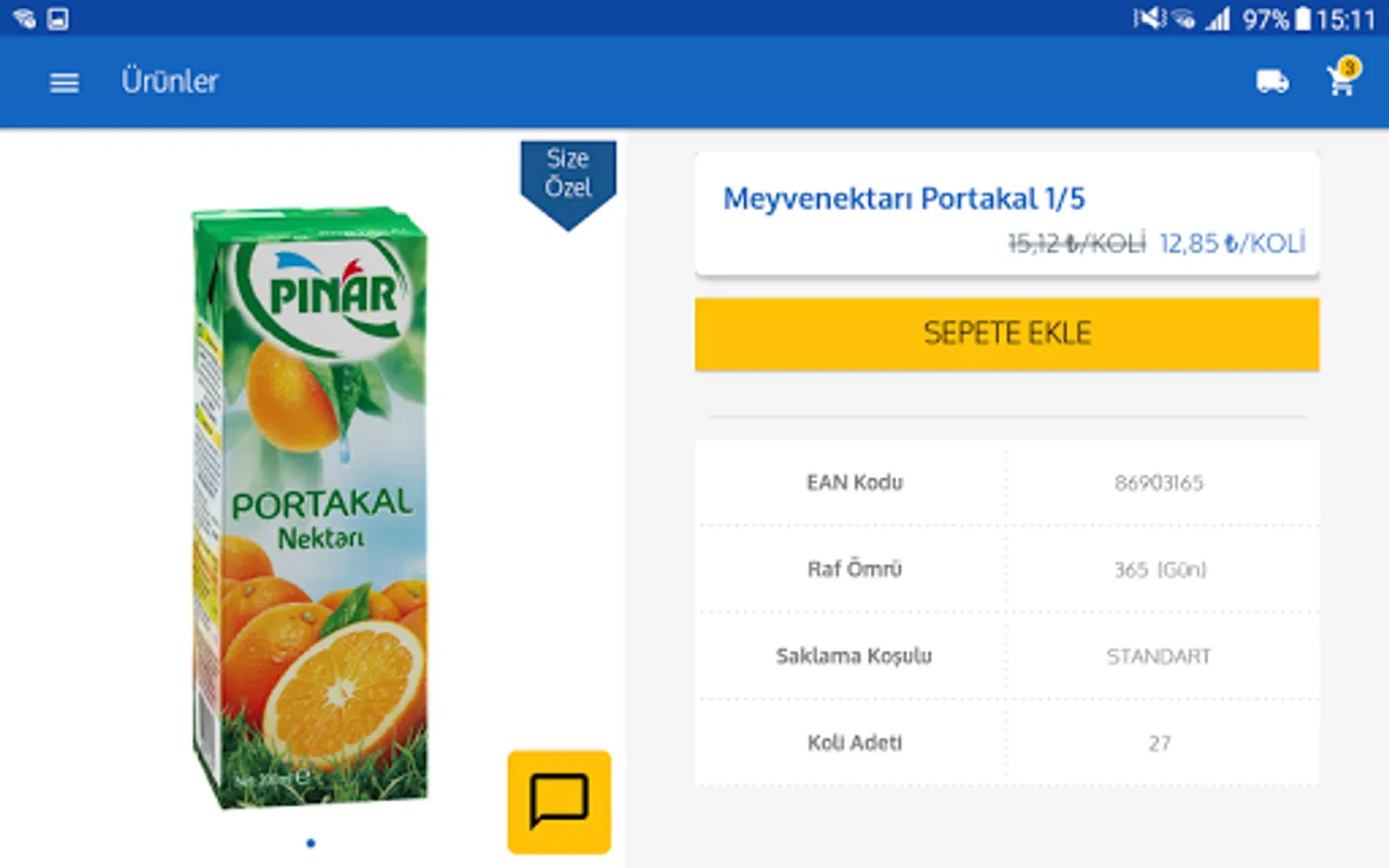Tap the battery icon in status bar

(1302, 18)
